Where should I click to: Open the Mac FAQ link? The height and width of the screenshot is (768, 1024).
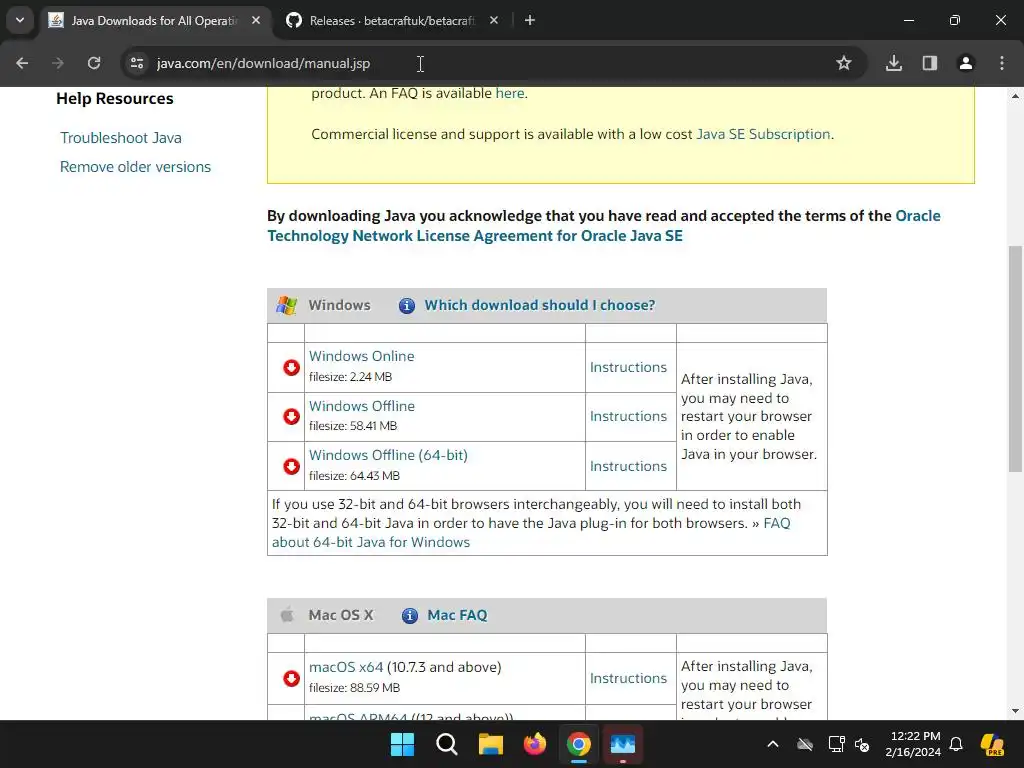(457, 616)
